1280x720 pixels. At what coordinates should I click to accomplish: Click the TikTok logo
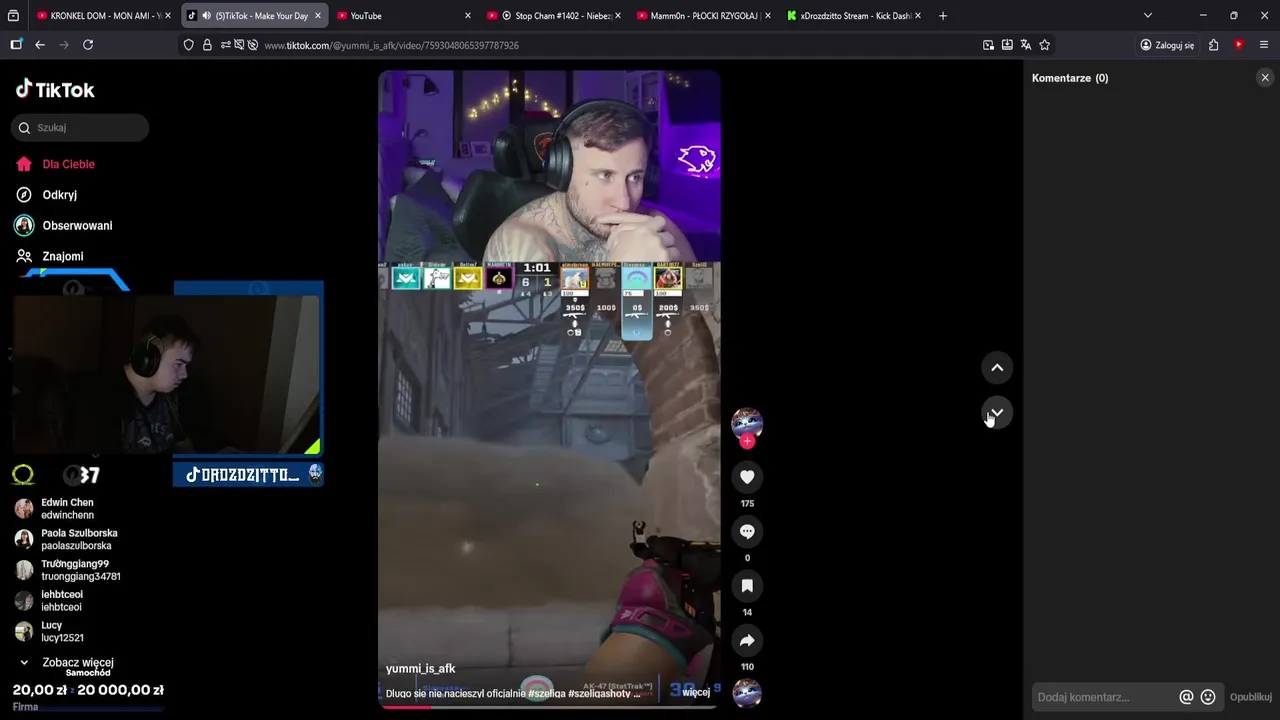coord(55,89)
